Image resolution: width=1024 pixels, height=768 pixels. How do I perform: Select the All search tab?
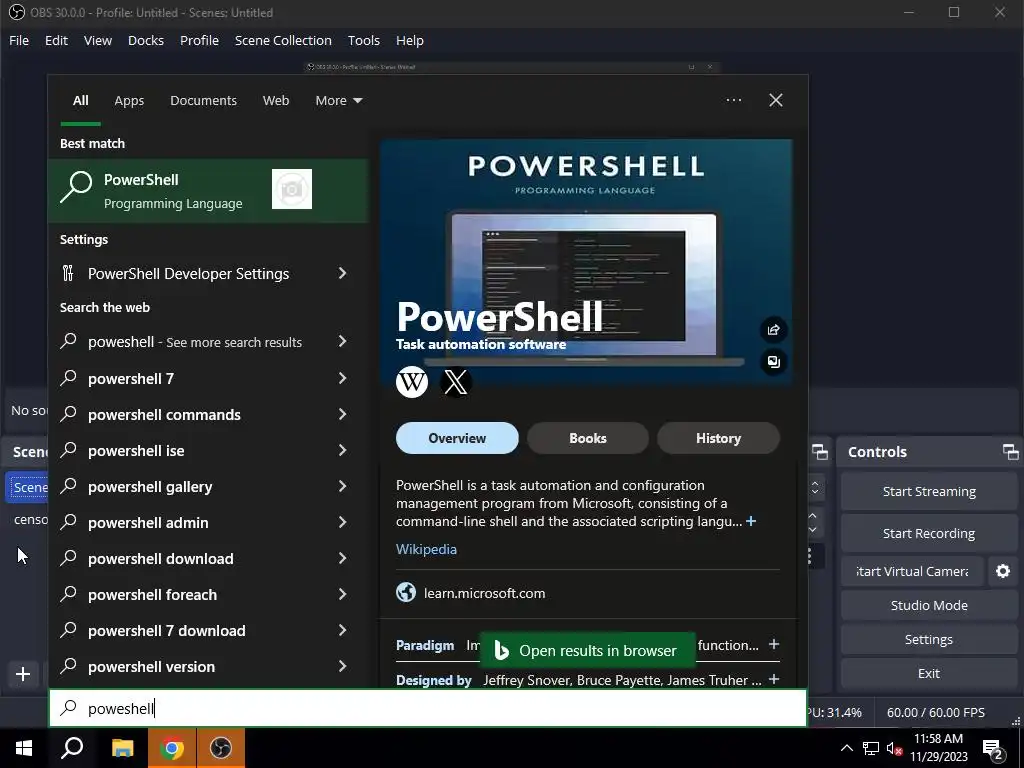click(80, 101)
